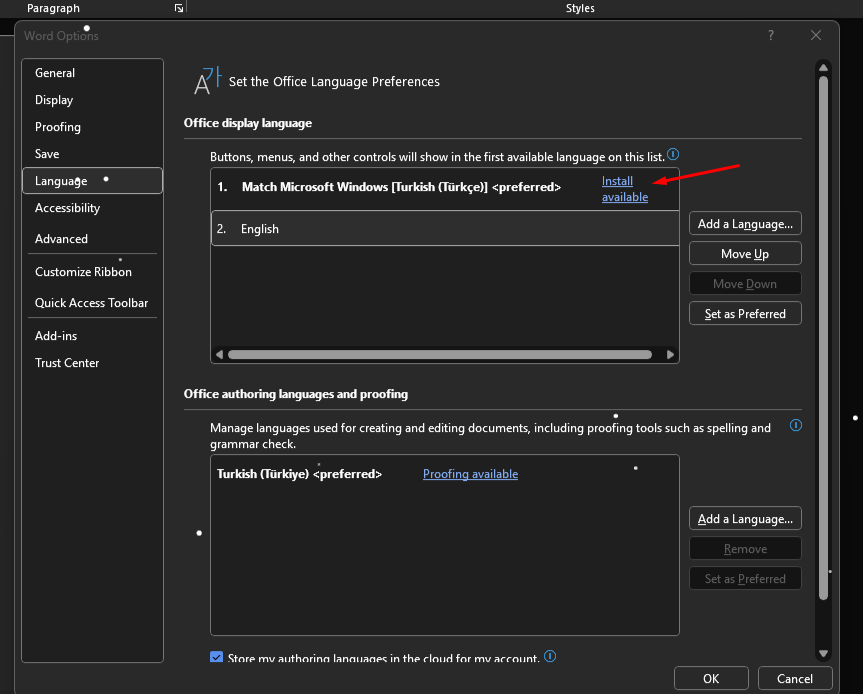This screenshot has height=694, width=863.
Task: Click the Install available link for Turkish
Action: [x=625, y=189]
